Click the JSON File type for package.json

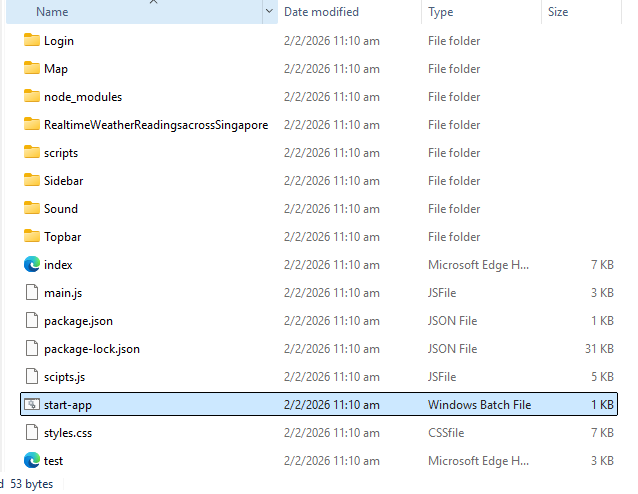pos(452,321)
